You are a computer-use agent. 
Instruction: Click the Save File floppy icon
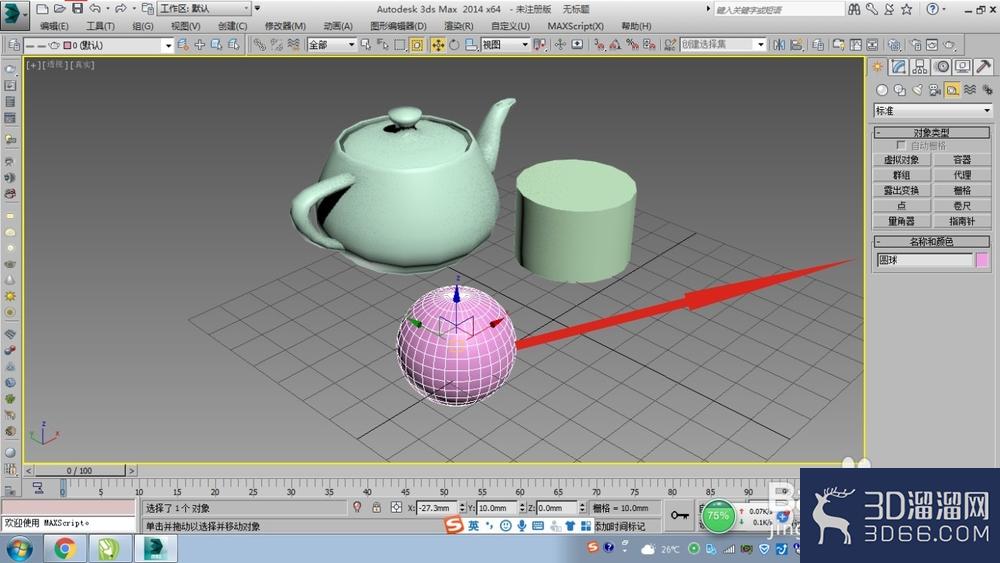pos(77,9)
